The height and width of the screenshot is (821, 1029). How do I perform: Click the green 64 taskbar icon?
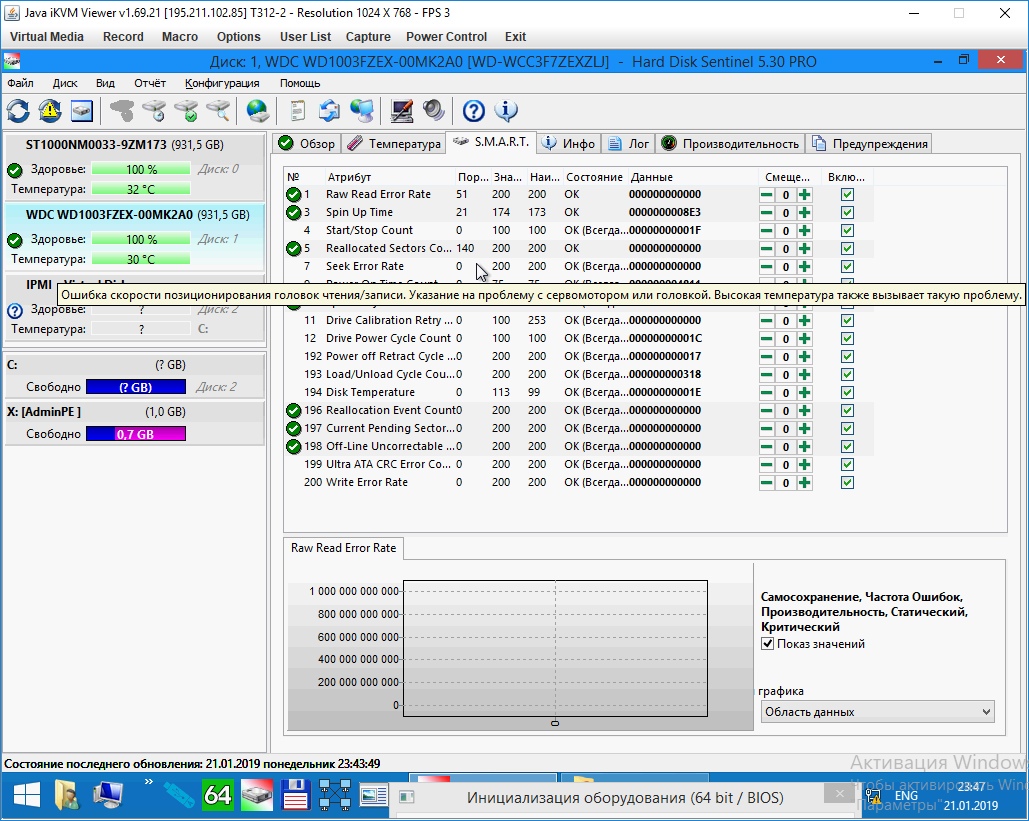coord(217,795)
